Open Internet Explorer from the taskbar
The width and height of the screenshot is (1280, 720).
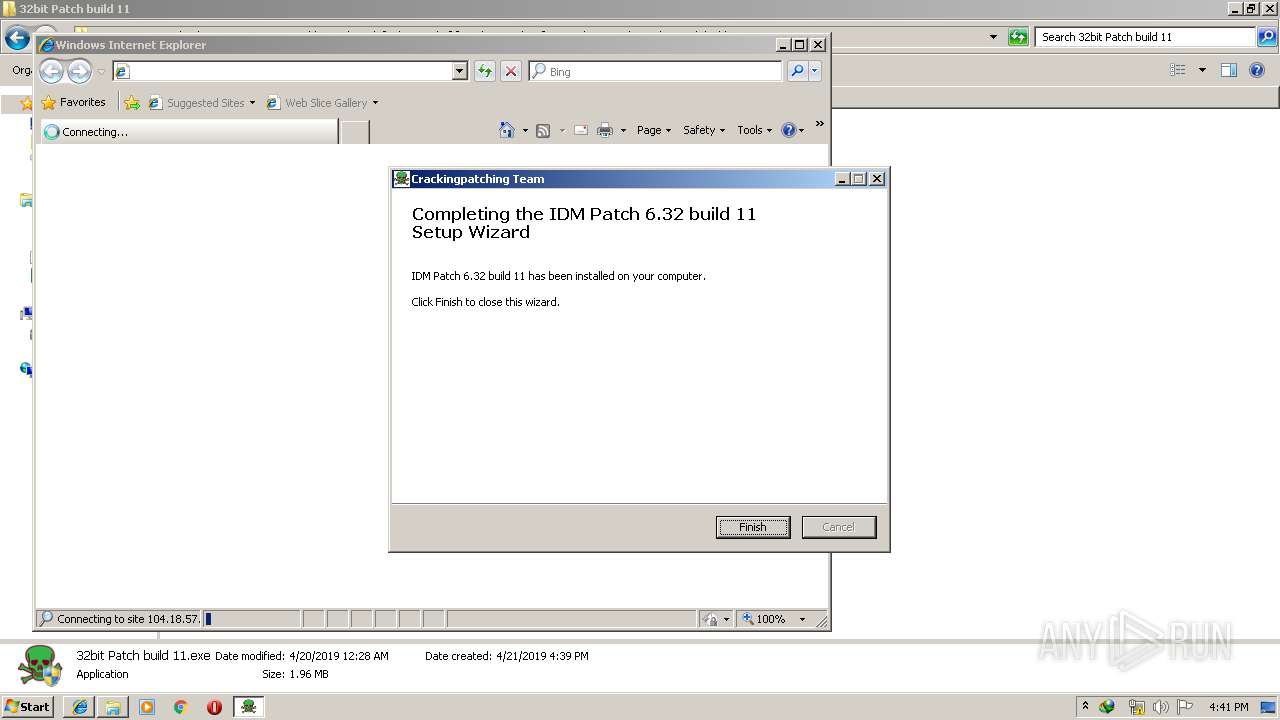click(x=80, y=707)
